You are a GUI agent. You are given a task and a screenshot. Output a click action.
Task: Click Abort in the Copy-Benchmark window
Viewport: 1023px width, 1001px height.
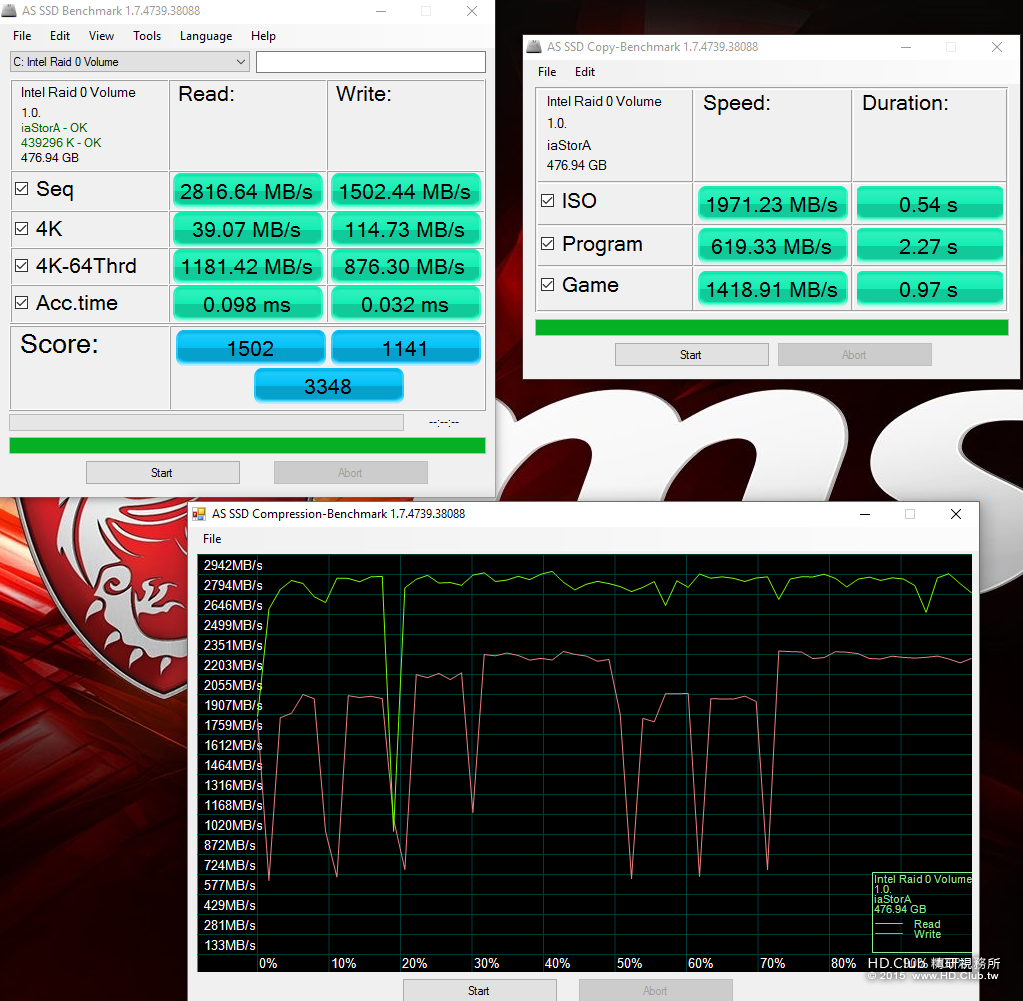(x=854, y=355)
